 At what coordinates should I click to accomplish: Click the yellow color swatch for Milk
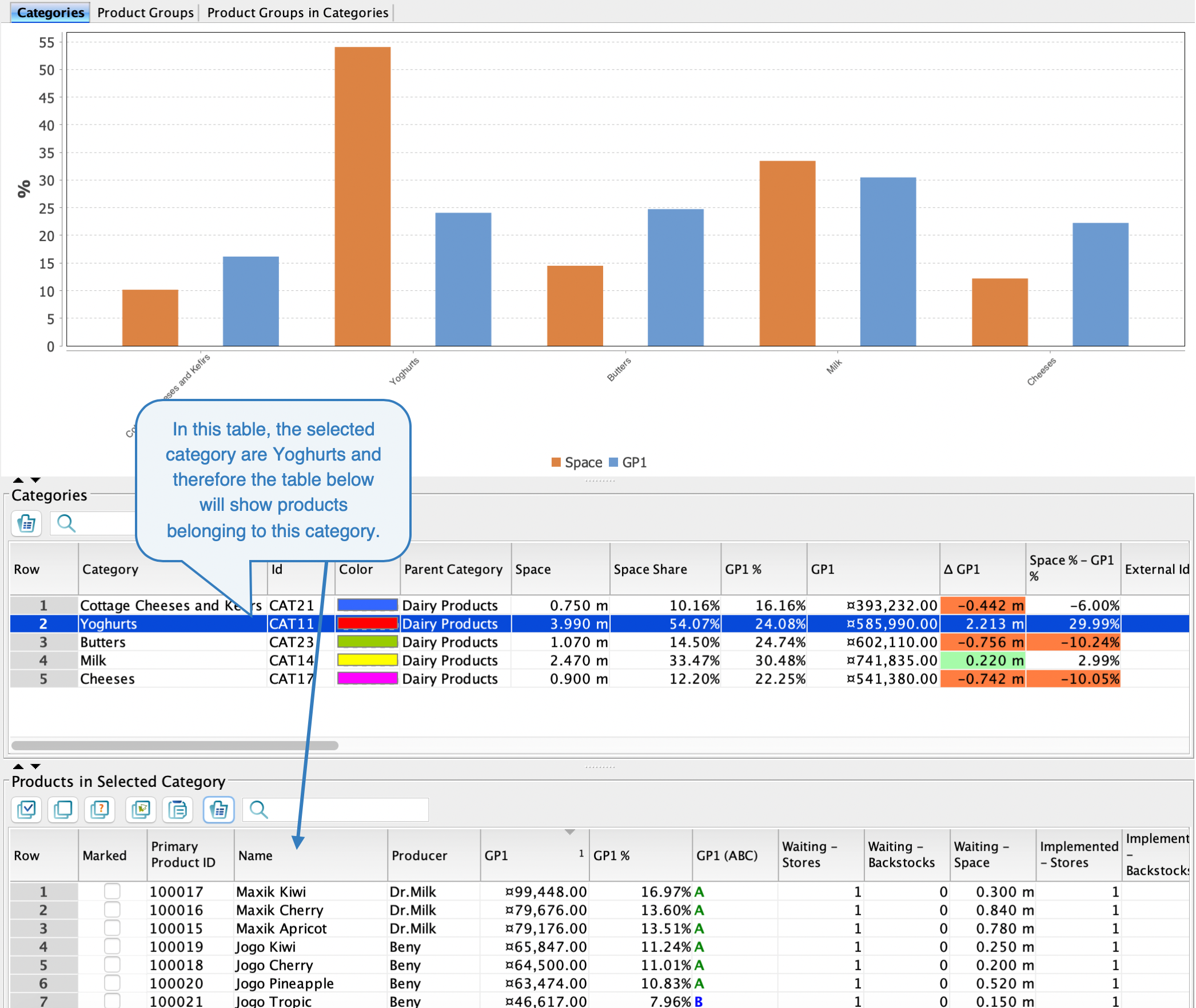click(x=367, y=660)
